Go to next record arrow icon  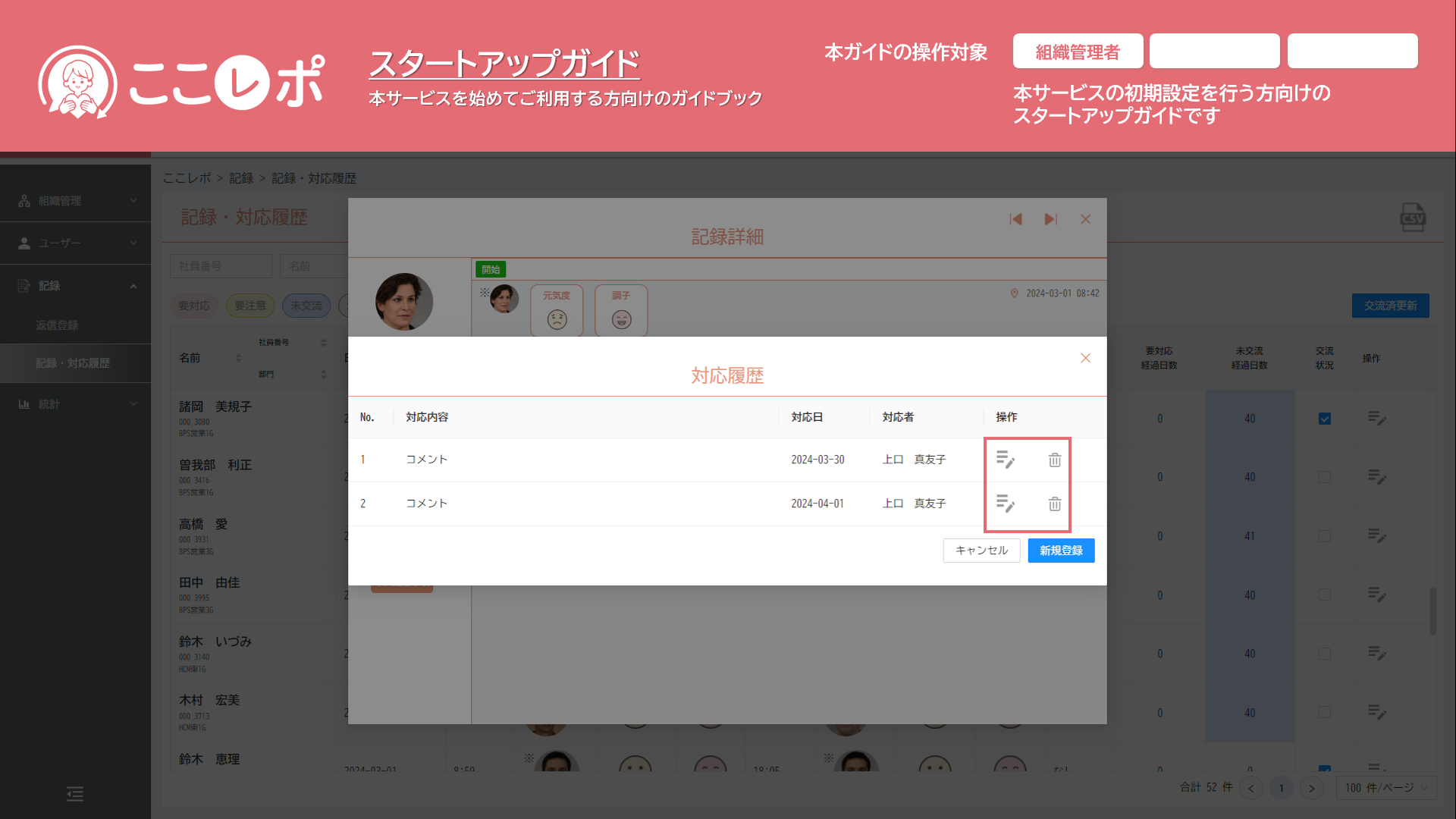(x=1050, y=219)
